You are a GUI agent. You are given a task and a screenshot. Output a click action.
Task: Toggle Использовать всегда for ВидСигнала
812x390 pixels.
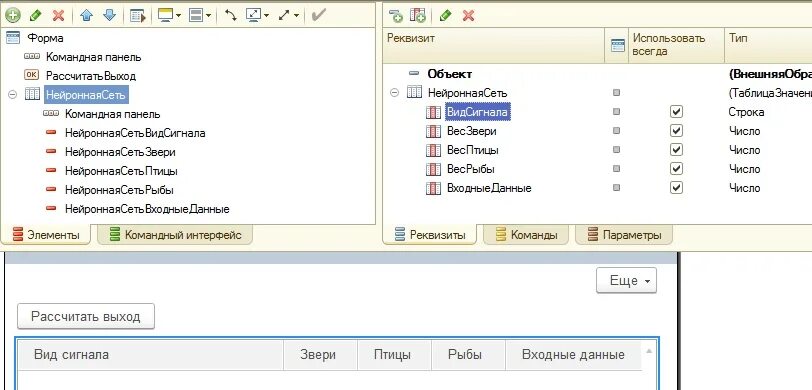[x=676, y=111]
